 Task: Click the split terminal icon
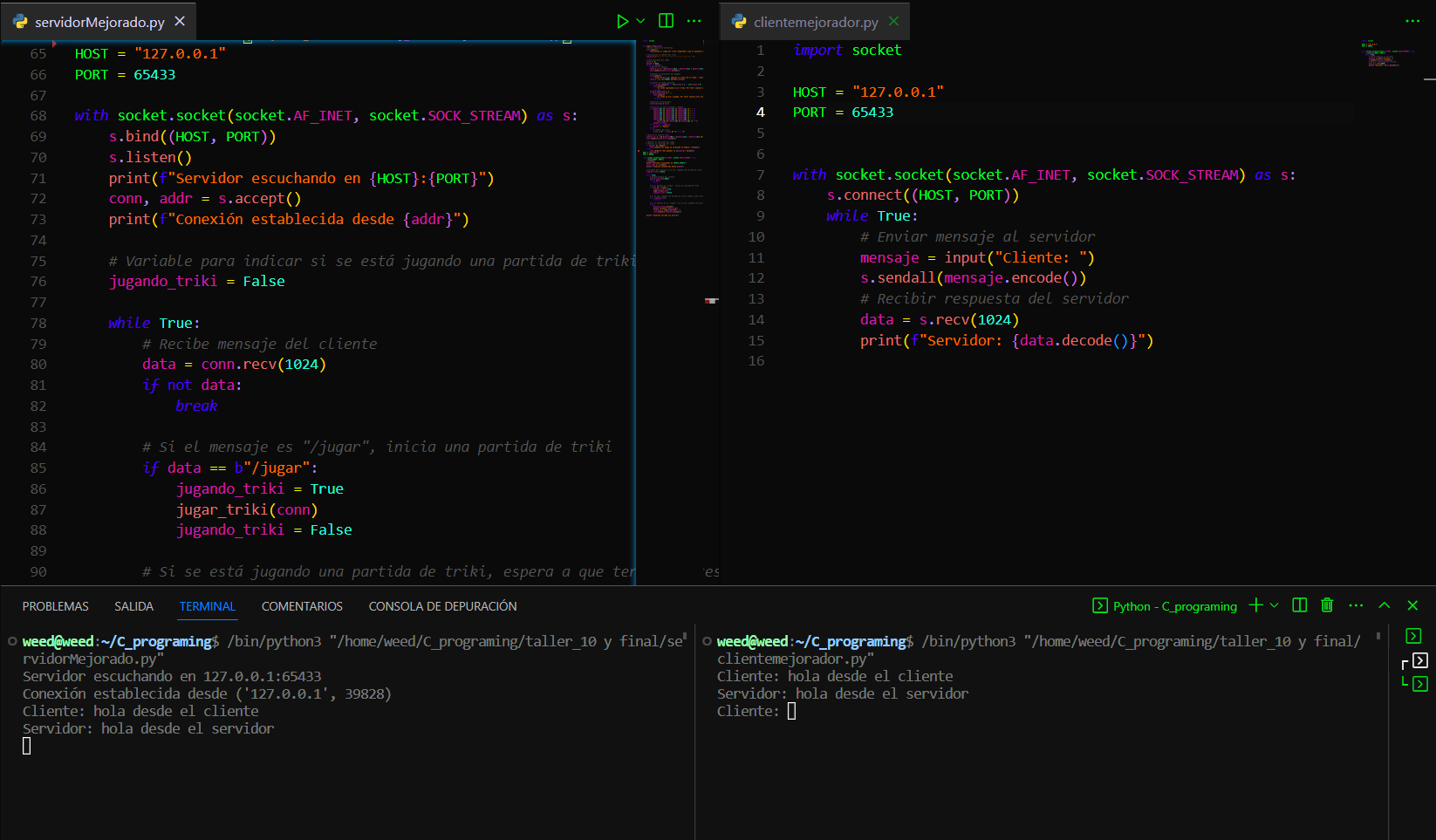(x=1299, y=604)
